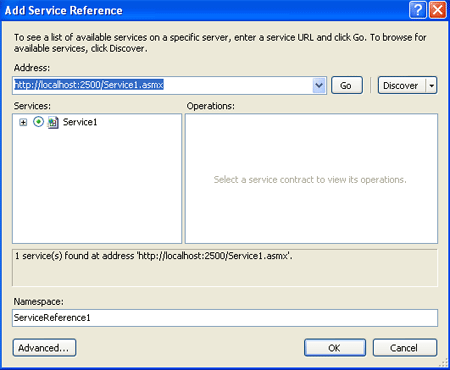The image size is (450, 370).
Task: Click the Go button
Action: pos(347,85)
